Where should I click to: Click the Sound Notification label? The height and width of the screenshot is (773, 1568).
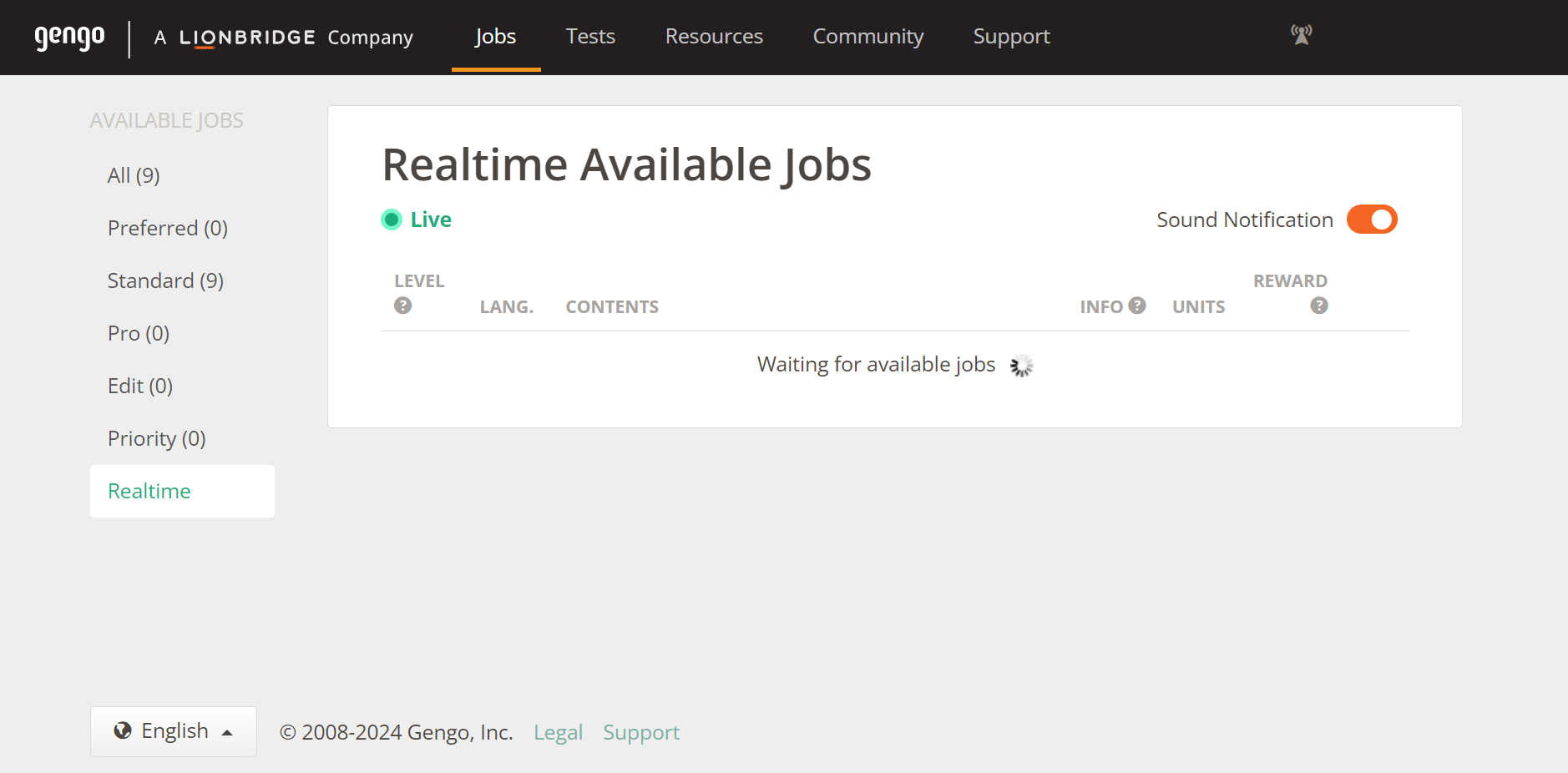coord(1245,220)
